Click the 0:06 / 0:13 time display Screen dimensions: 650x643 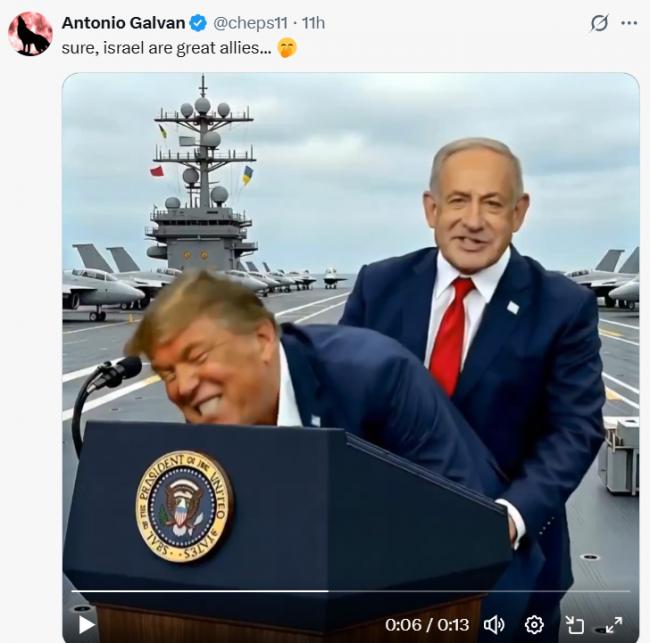point(427,625)
